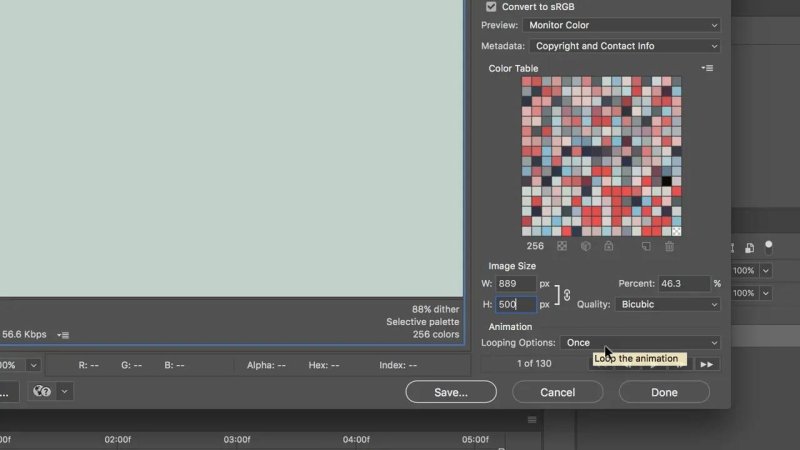The image size is (800, 450).
Task: Click the '88% dither' info text
Action: [x=435, y=309]
